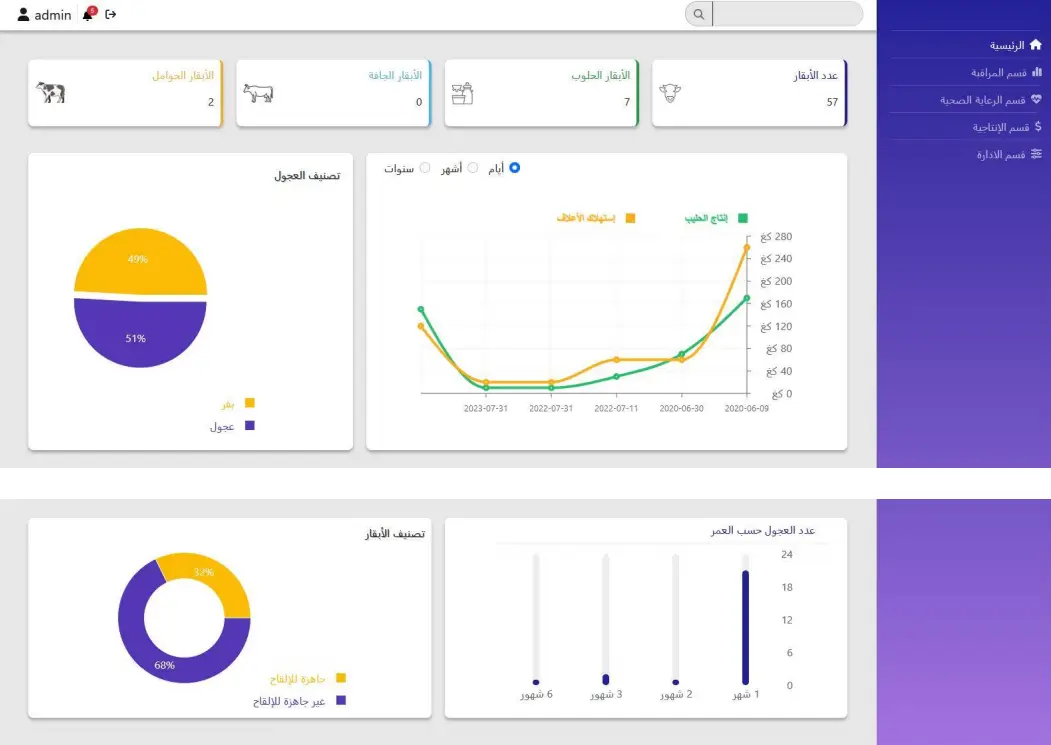Click the dollar icon for قسم الإنتاجية
This screenshot has height=745, width=1051.
coord(1037,127)
